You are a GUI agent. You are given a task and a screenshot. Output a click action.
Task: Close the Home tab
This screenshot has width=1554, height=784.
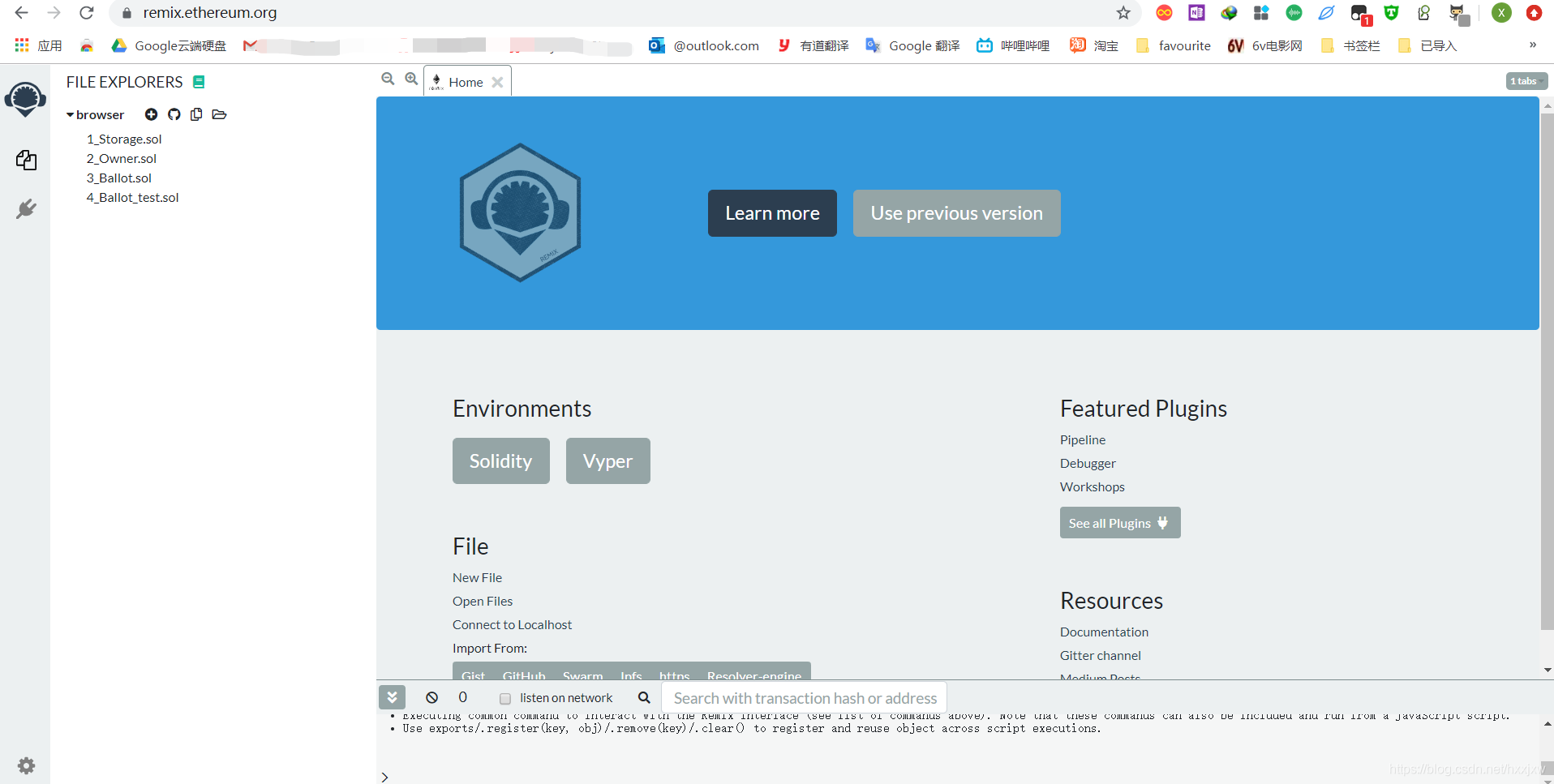(497, 82)
